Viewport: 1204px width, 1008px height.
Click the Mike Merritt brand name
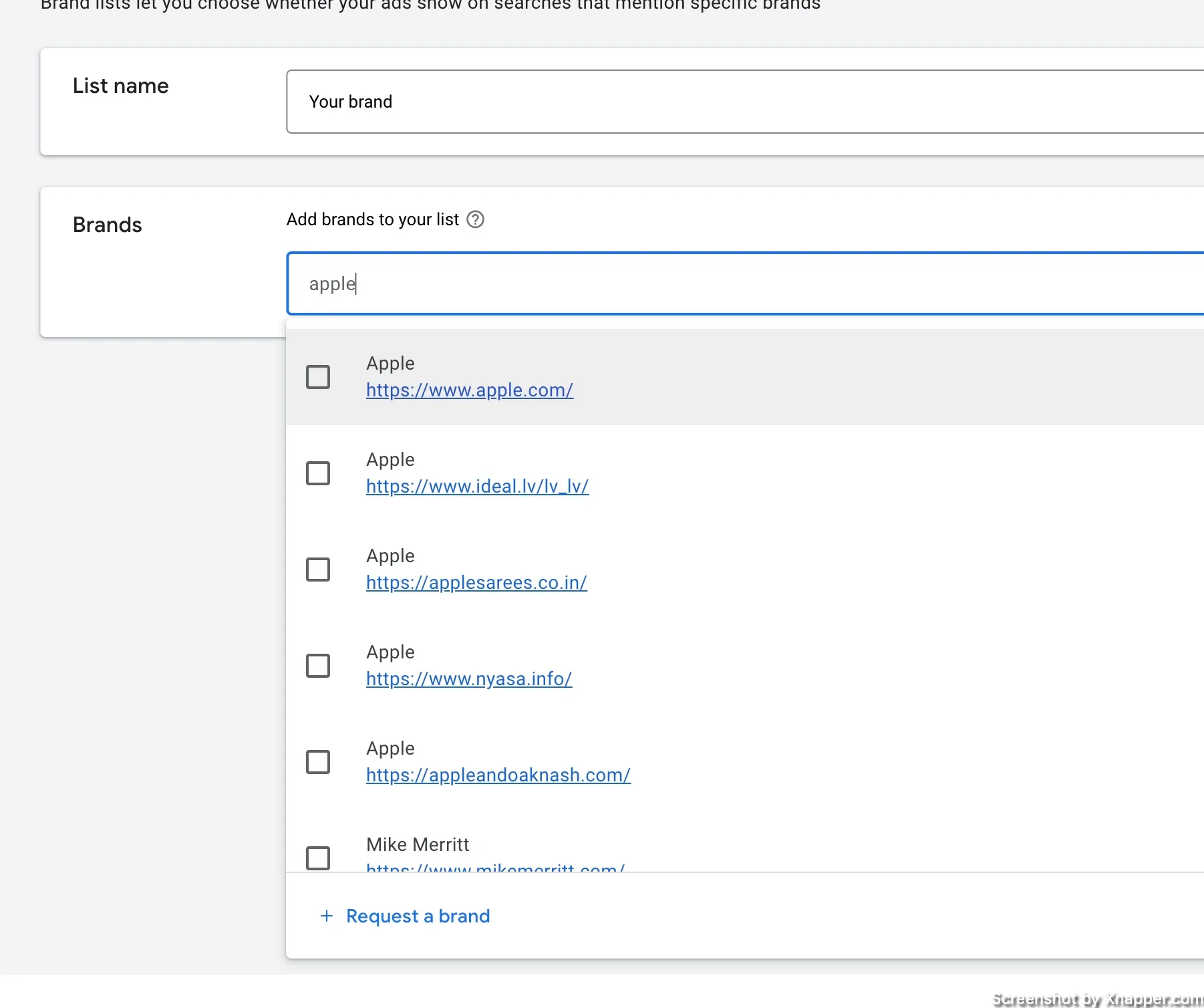pos(418,845)
